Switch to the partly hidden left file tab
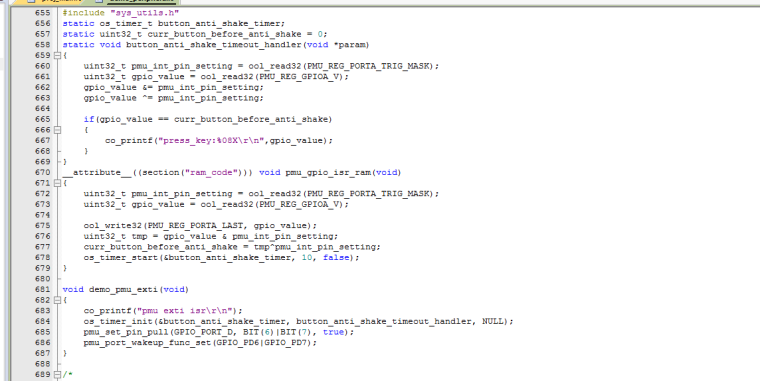The height and width of the screenshot is (381, 760). point(52,1)
